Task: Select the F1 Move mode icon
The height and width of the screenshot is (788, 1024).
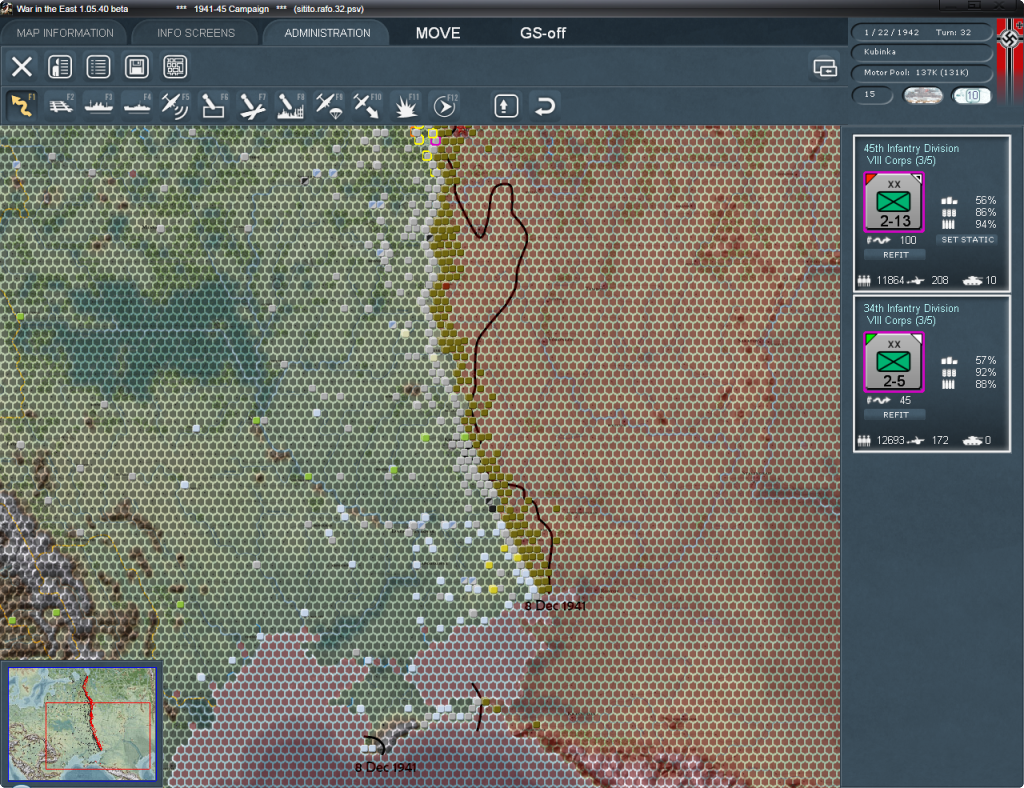Action: coord(22,105)
